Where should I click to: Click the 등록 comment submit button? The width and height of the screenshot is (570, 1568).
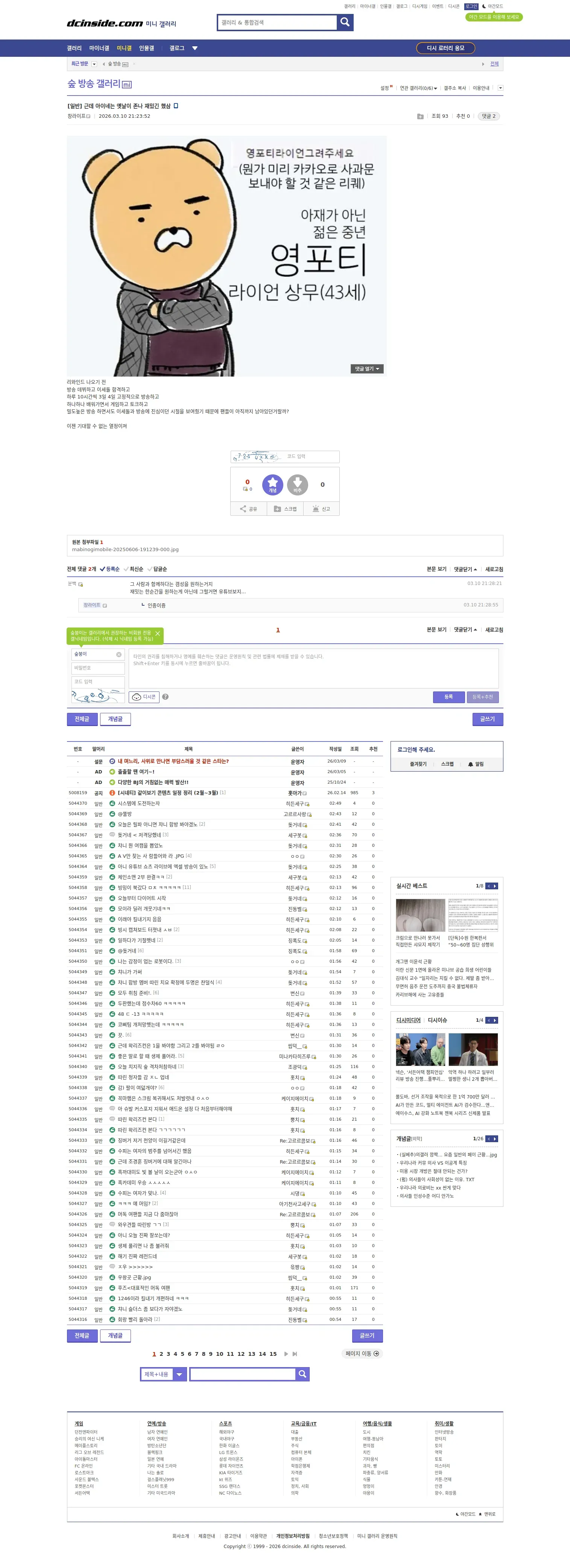449,697
